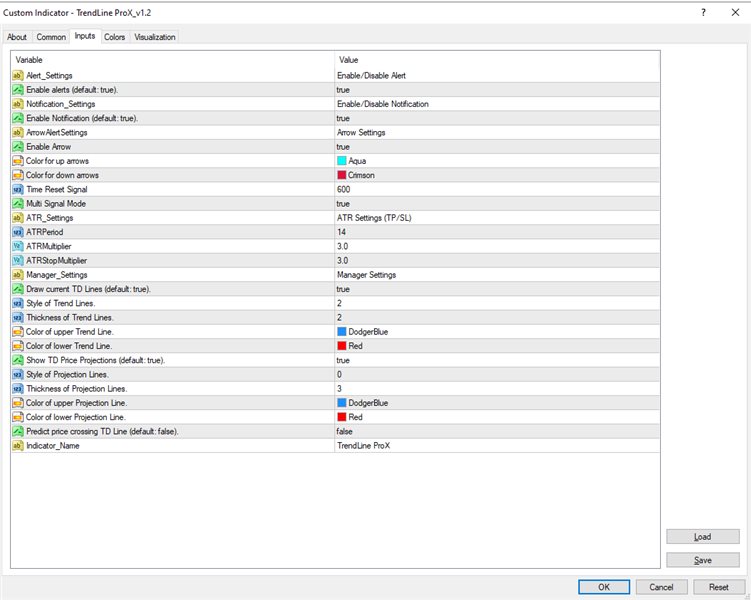Switch to the Visualization tab
This screenshot has width=751, height=600.
tap(155, 37)
